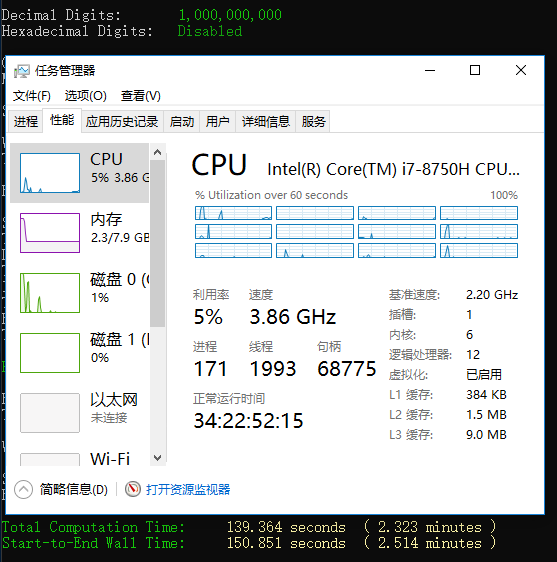Click the 磁盘 1 empty mini graph
This screenshot has height=562, width=557.
50,353
